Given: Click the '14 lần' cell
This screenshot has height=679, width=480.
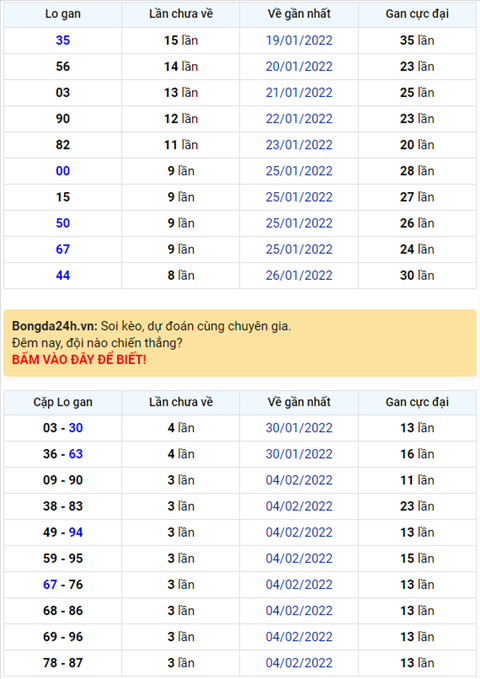Looking at the screenshot, I should click(x=181, y=67).
